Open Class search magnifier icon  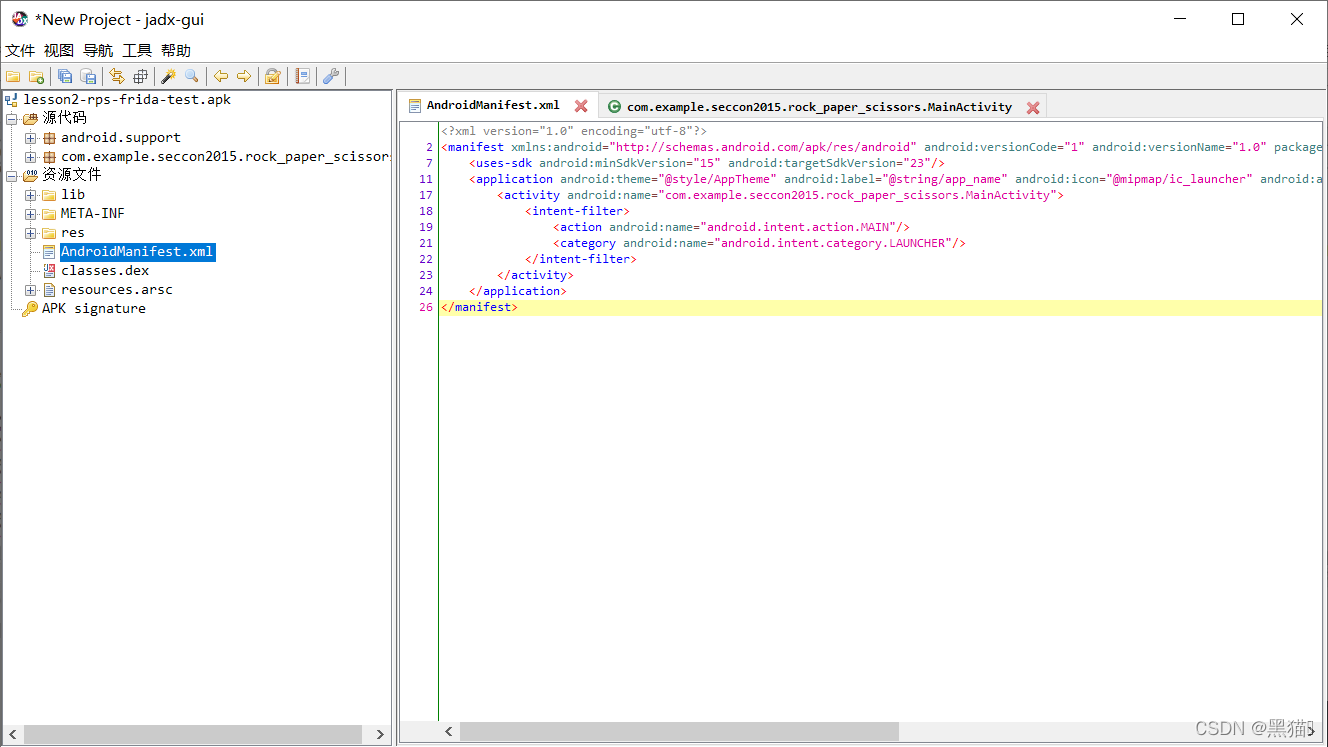coord(192,76)
